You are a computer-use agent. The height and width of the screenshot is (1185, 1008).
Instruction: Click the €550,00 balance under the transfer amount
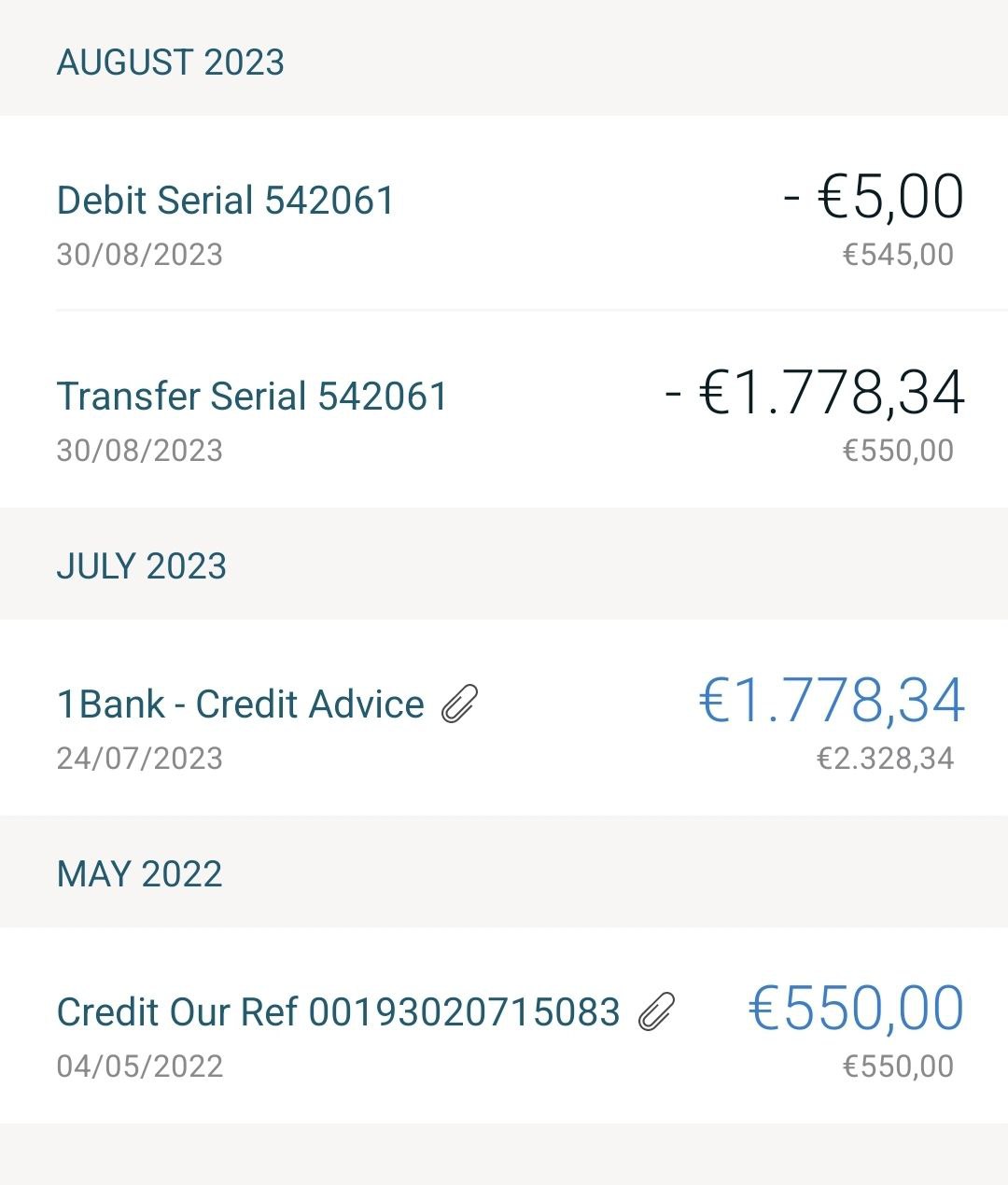coord(898,451)
